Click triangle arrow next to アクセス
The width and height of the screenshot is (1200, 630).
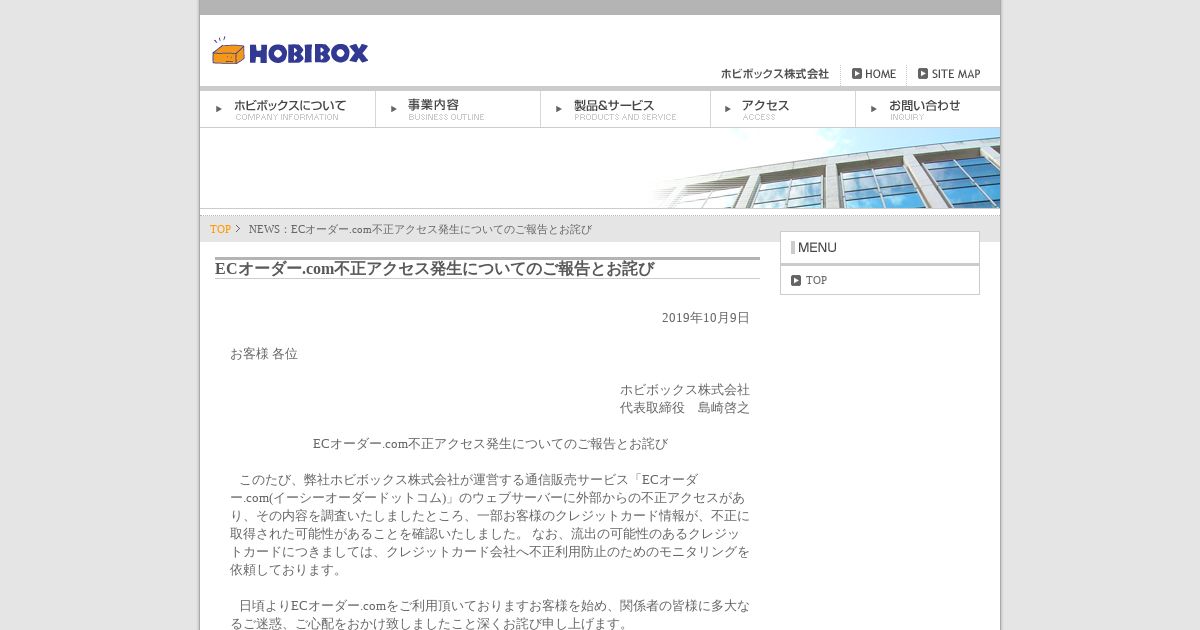click(728, 109)
